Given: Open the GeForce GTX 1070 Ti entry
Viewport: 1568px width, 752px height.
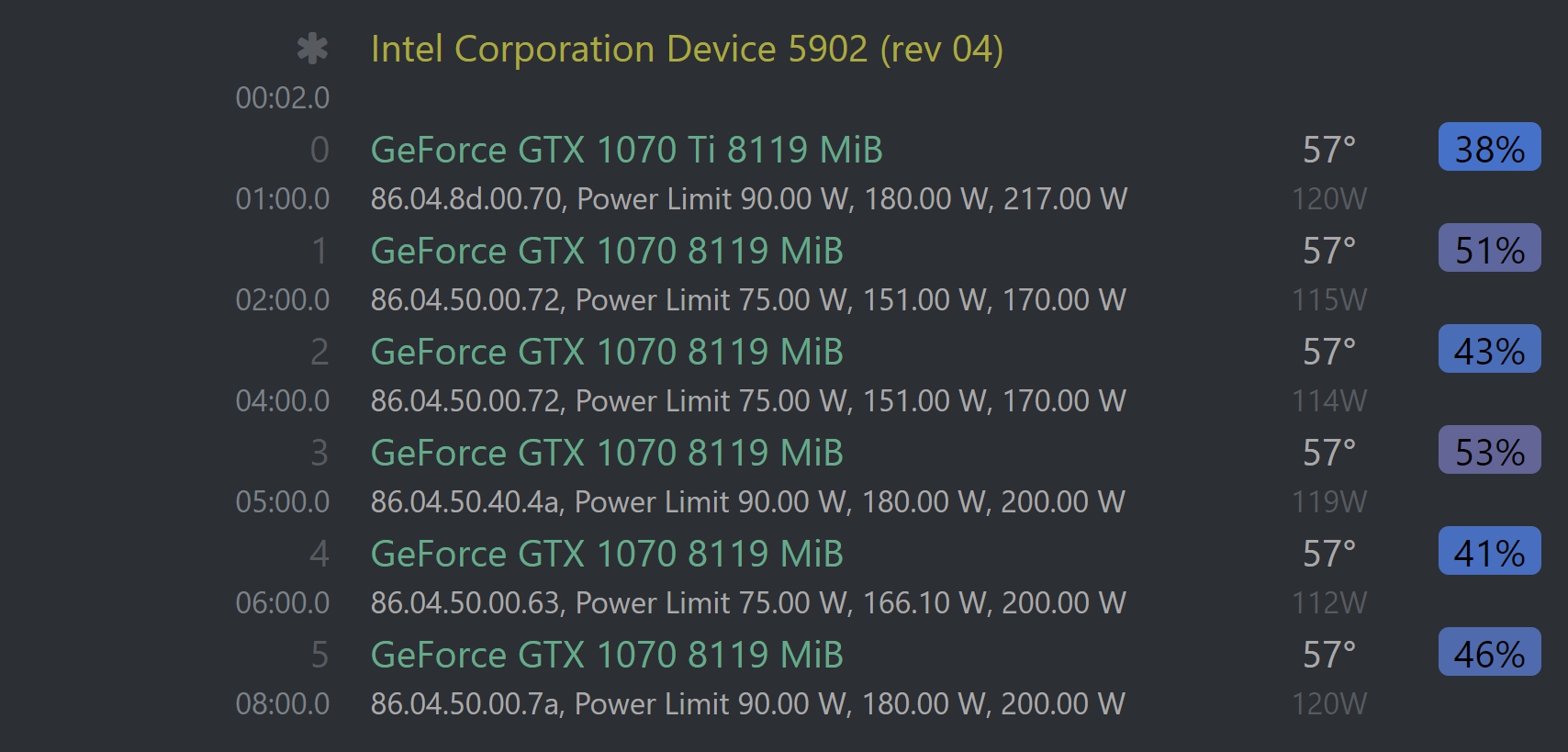Looking at the screenshot, I should tap(626, 151).
